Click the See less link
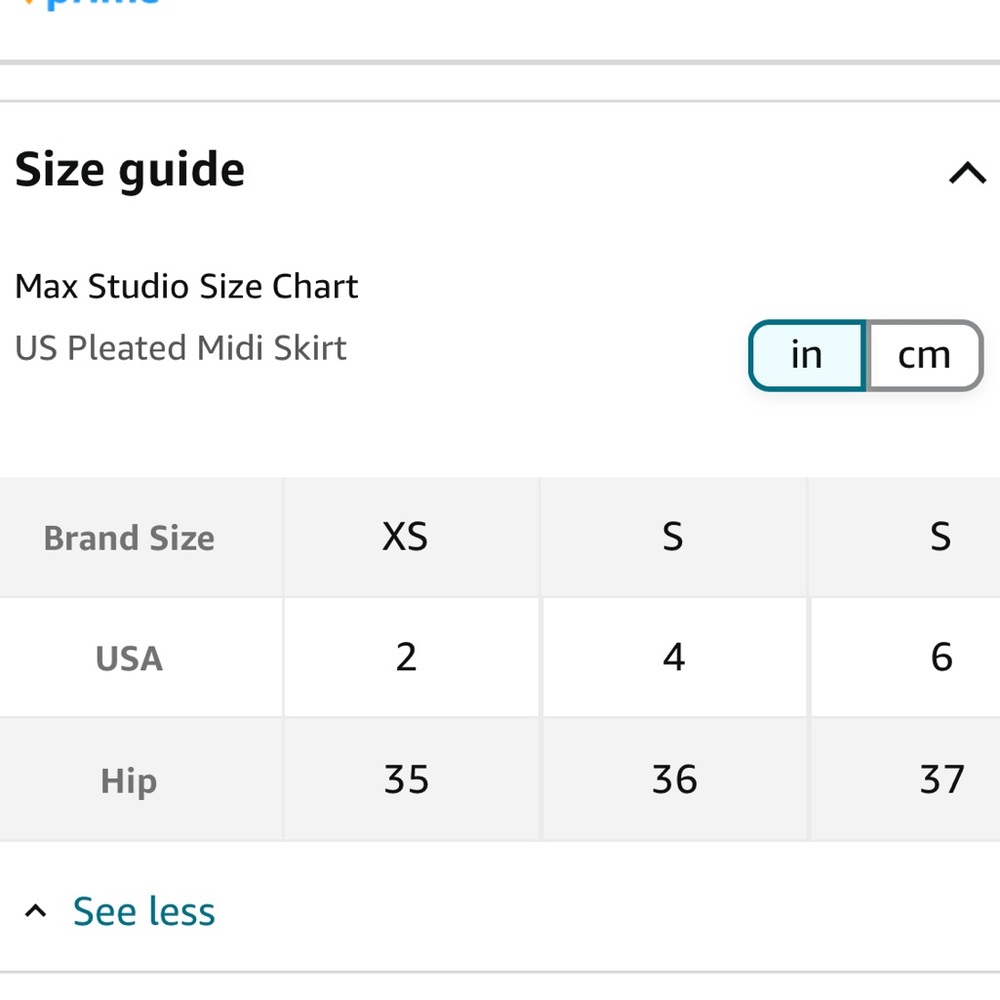The image size is (1000, 1000). pos(143,911)
